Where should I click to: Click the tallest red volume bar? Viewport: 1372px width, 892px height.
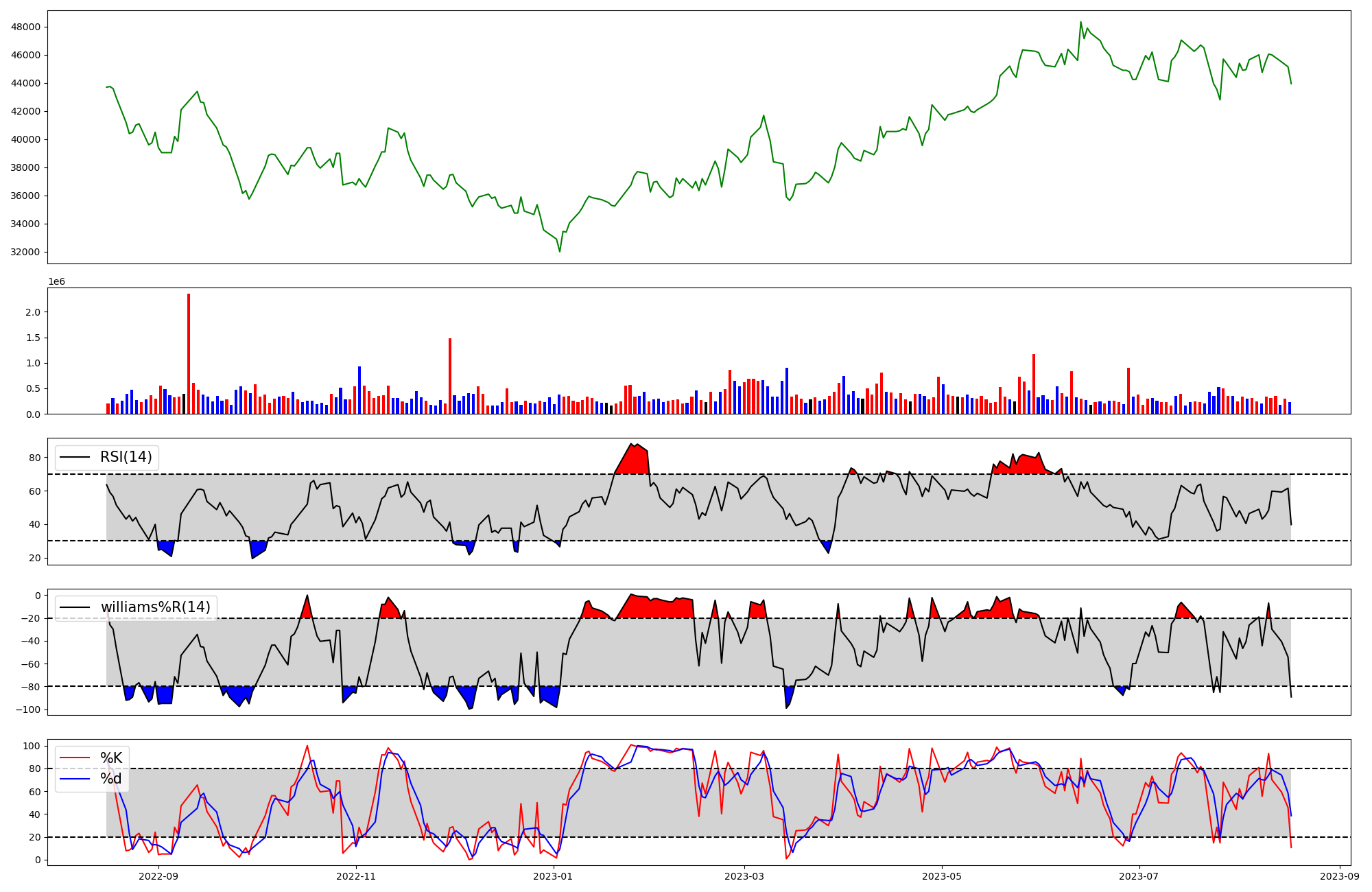click(x=189, y=353)
